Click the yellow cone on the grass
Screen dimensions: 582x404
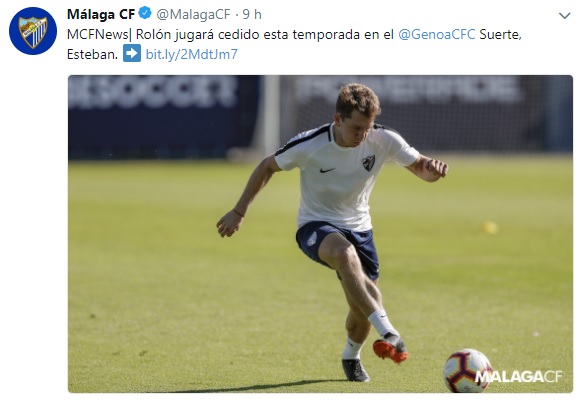491,227
